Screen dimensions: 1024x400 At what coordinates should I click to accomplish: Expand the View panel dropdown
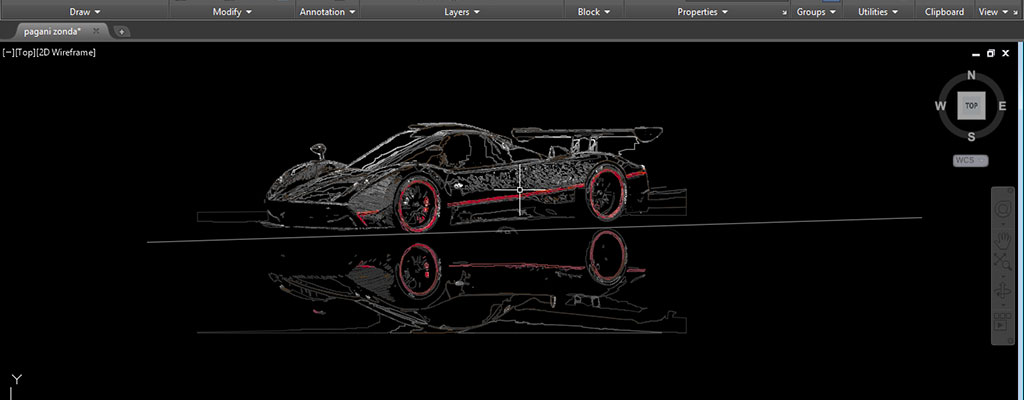click(993, 12)
